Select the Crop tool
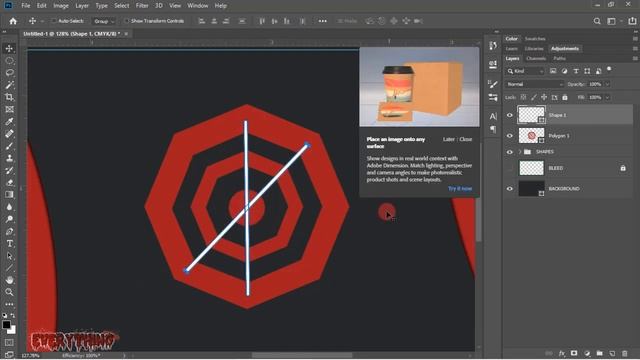Screen dimensions: 640x360 click(x=9, y=97)
